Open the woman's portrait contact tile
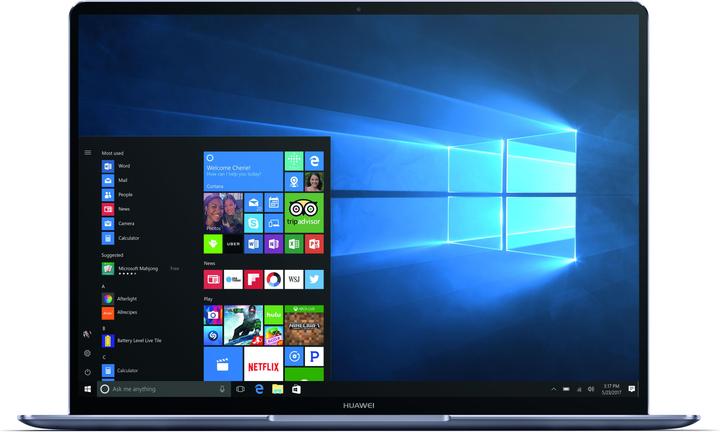 [314, 181]
